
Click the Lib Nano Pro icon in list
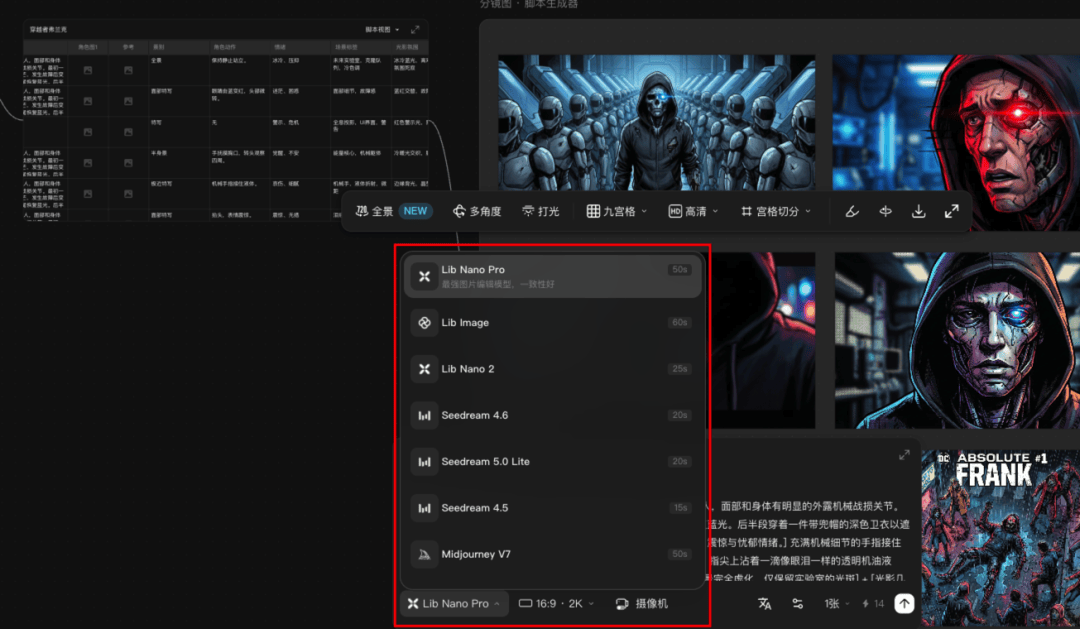click(x=424, y=276)
